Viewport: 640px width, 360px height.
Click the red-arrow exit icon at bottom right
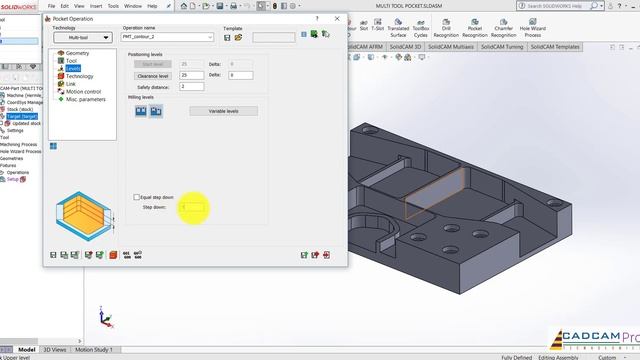pos(315,255)
